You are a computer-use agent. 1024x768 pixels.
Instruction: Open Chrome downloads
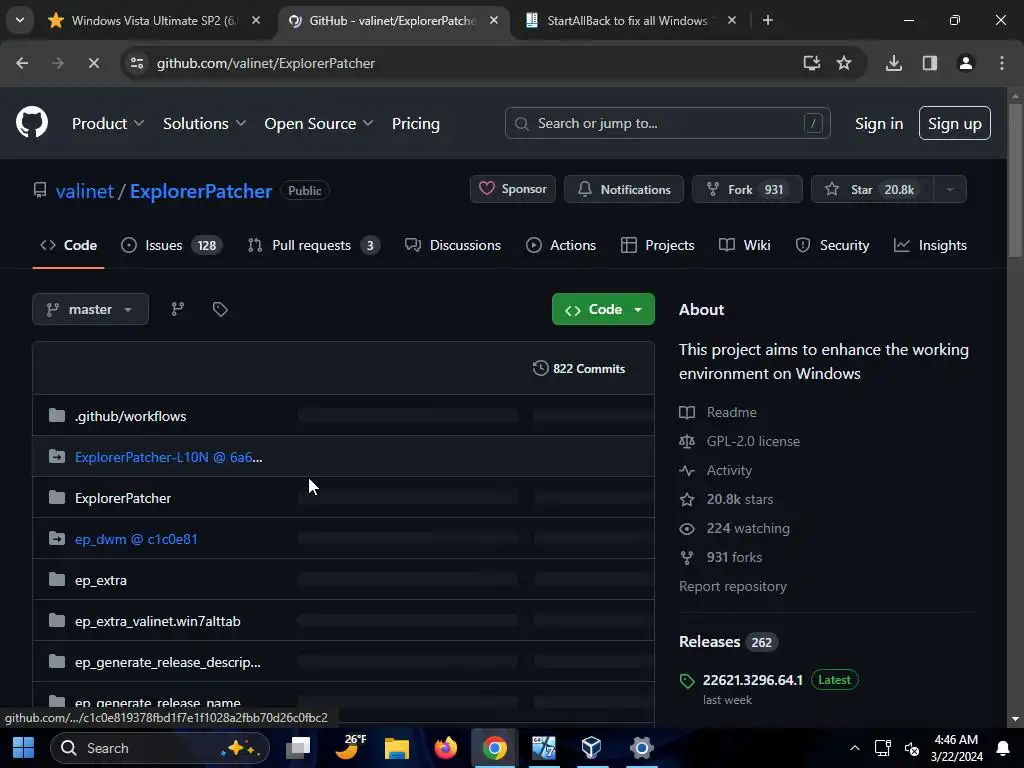pos(893,63)
